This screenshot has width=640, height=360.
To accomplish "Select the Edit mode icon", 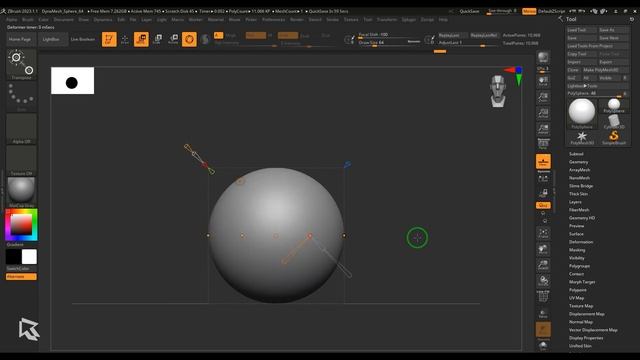I will click(109, 39).
